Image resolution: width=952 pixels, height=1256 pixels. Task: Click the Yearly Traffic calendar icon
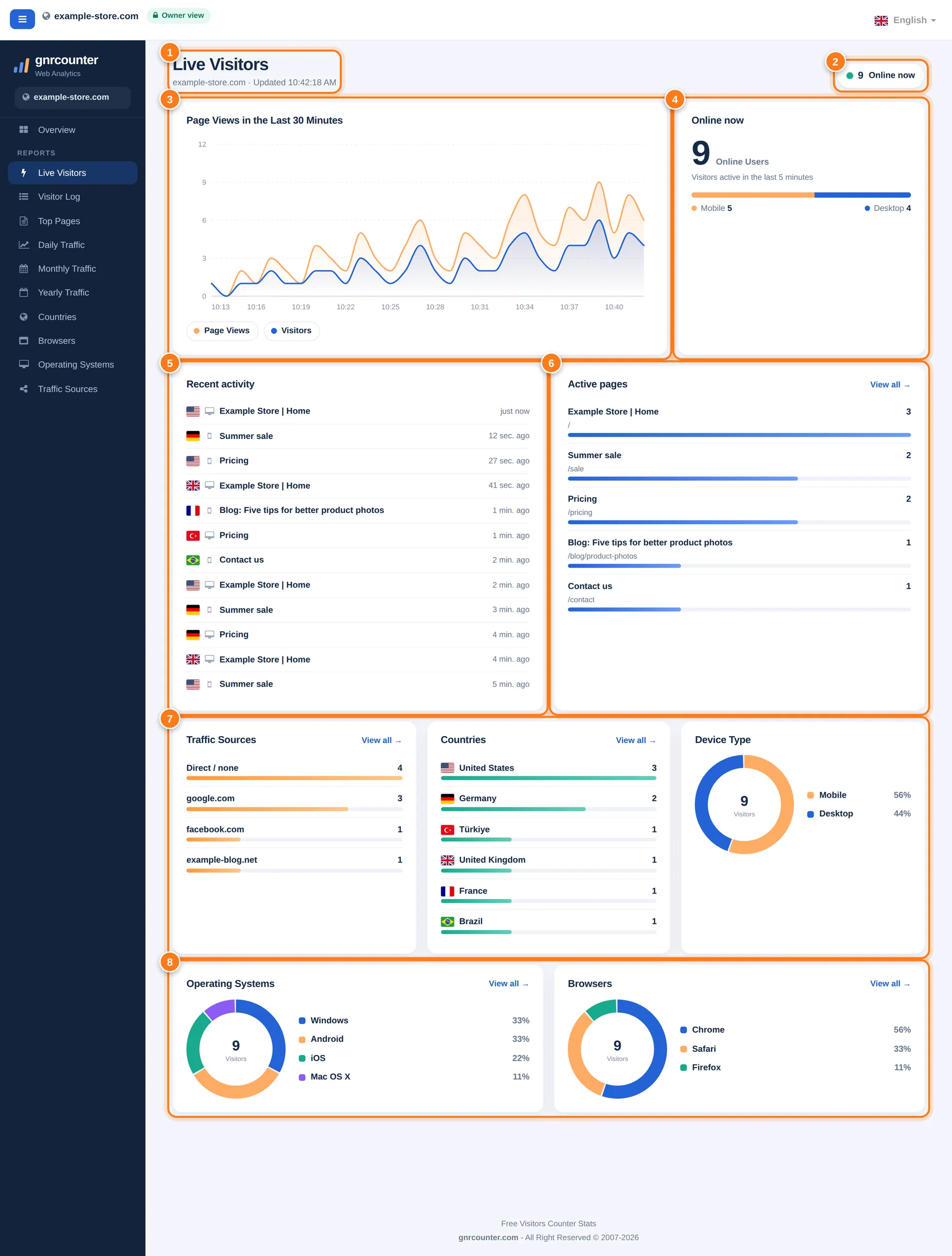[23, 292]
